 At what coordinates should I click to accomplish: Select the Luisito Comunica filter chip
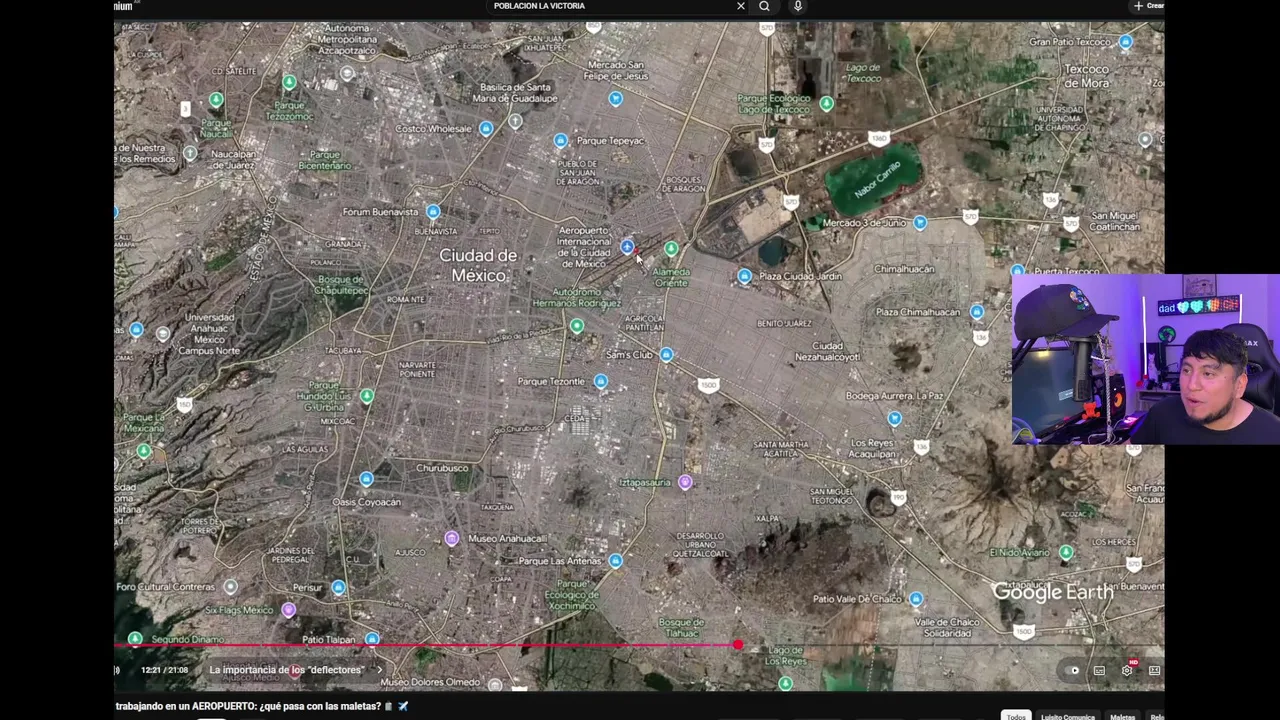pyautogui.click(x=1067, y=716)
